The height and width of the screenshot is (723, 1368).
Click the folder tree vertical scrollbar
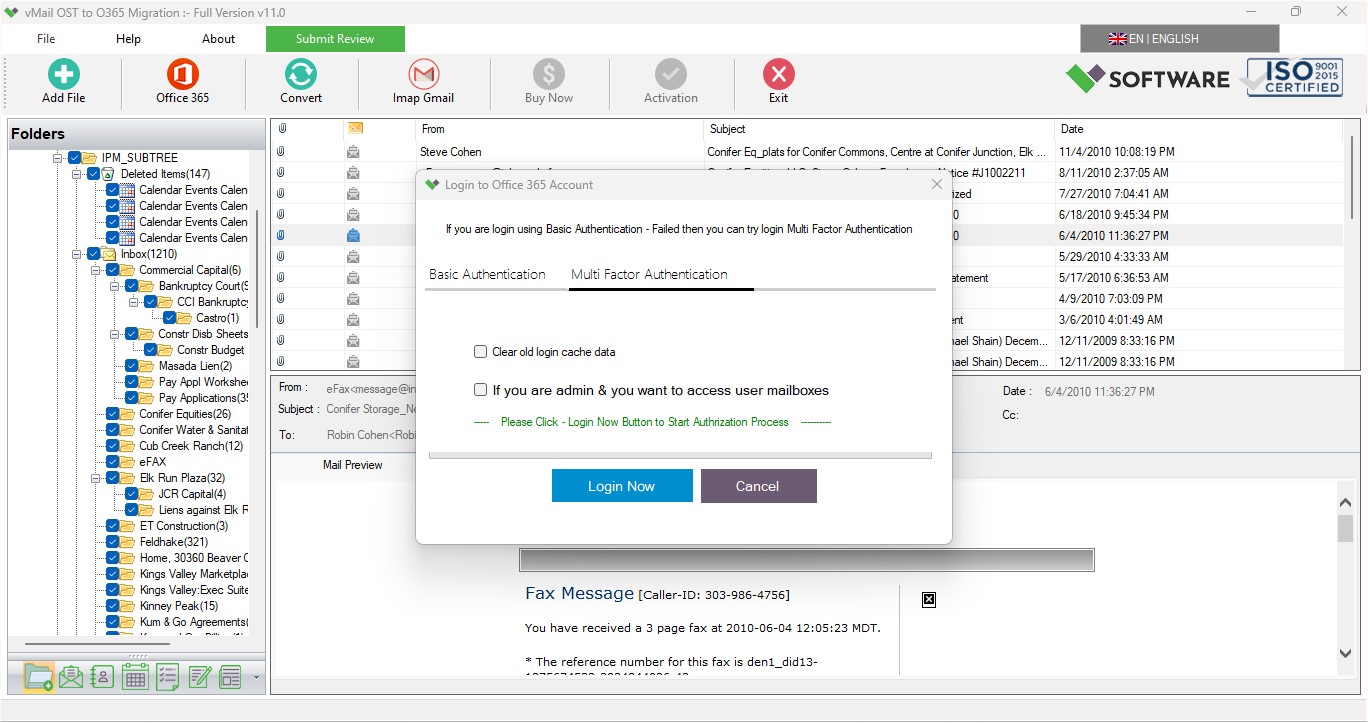point(257,270)
